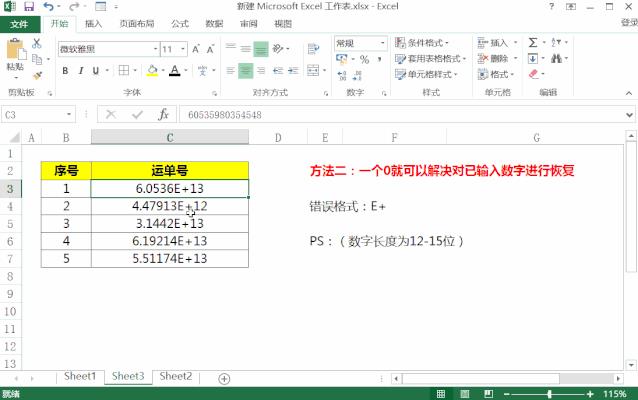638x400 pixels.
Task: Open Sort and Filter icon
Action: [556, 42]
